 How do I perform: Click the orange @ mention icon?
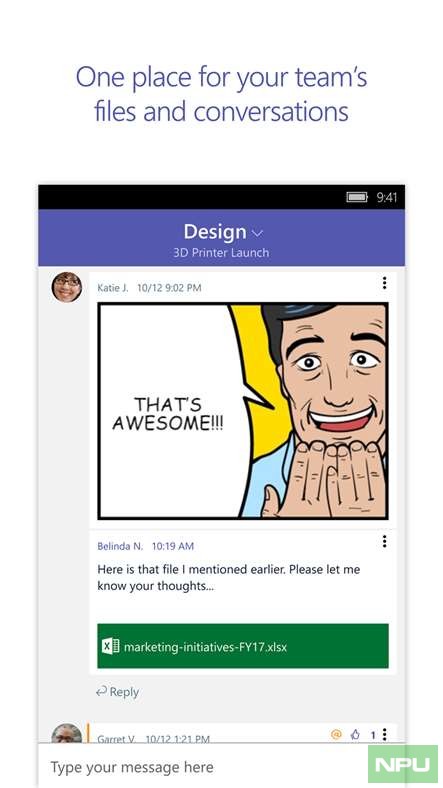(336, 735)
